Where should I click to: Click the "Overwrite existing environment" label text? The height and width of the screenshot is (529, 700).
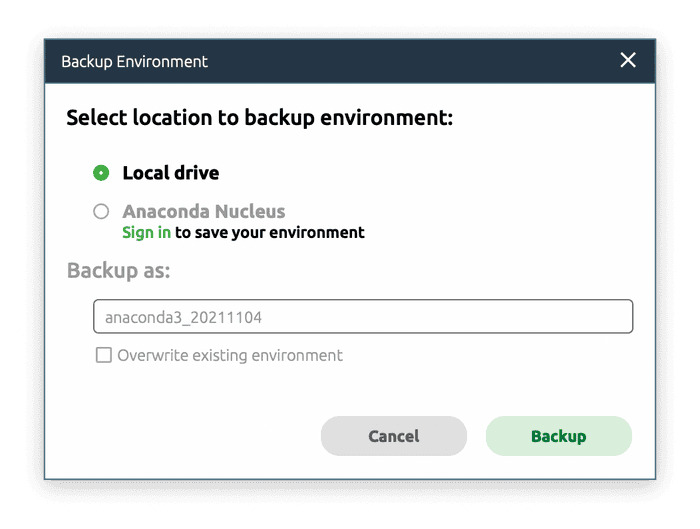[x=230, y=355]
